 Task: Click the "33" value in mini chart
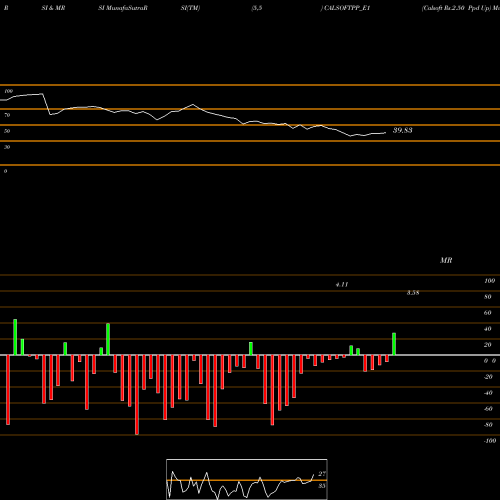322,486
